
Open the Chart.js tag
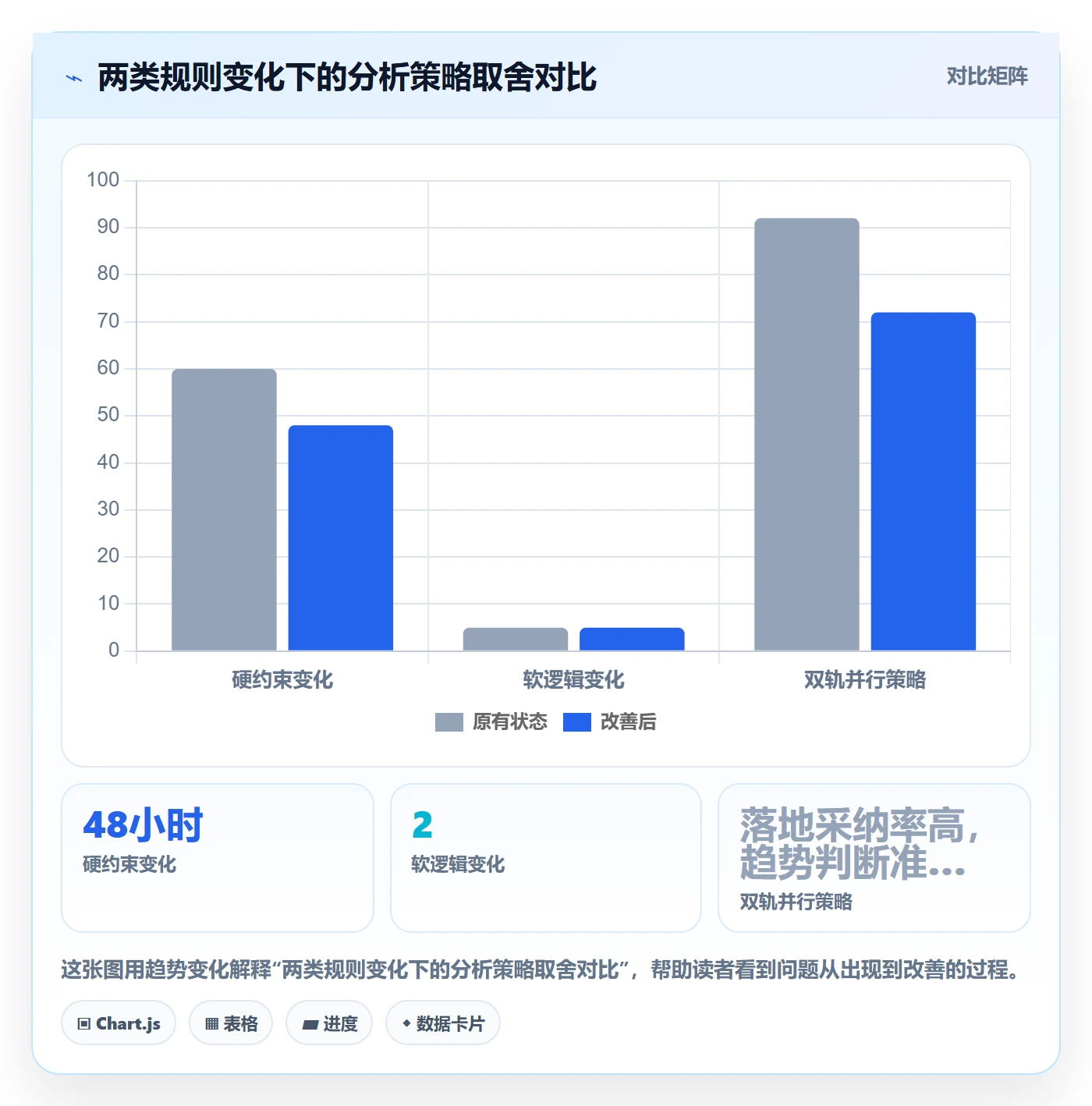click(x=119, y=1023)
